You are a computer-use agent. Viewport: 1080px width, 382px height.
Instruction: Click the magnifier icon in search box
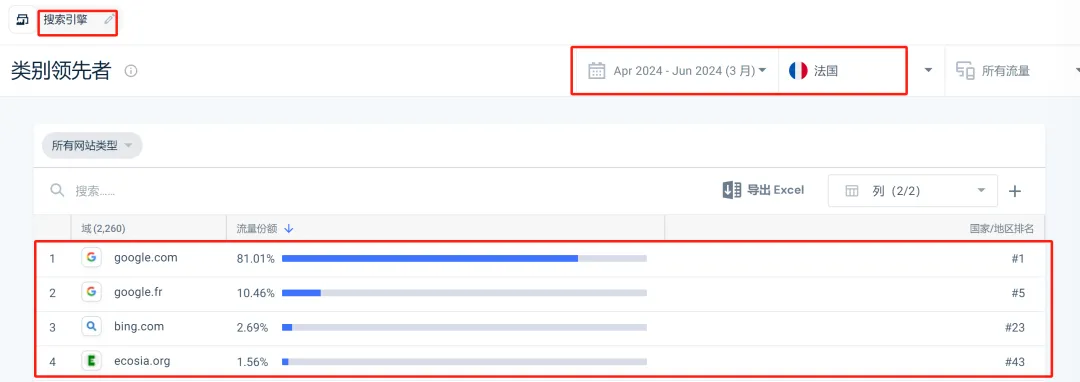[57, 190]
